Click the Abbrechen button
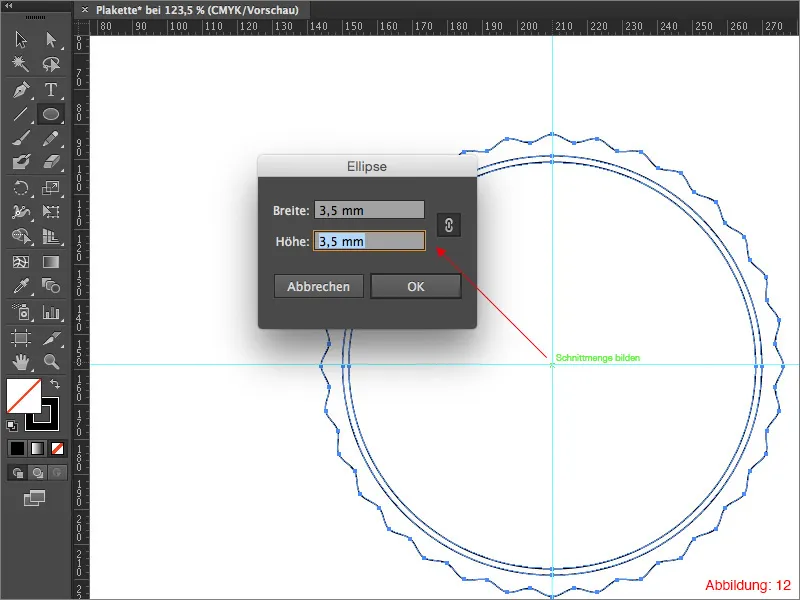Viewport: 800px width, 600px height. (318, 286)
